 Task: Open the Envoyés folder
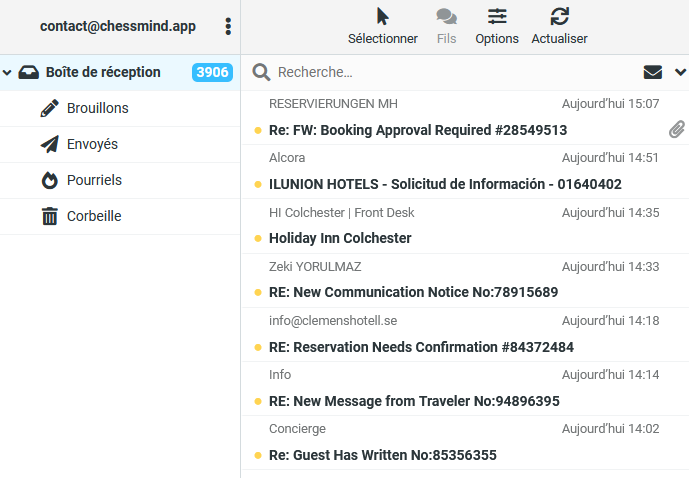point(120,145)
